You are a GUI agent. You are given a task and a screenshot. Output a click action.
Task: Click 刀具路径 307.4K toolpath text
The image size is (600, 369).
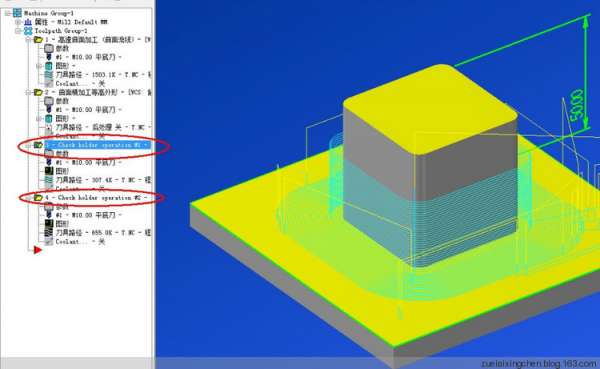pyautogui.click(x=103, y=180)
